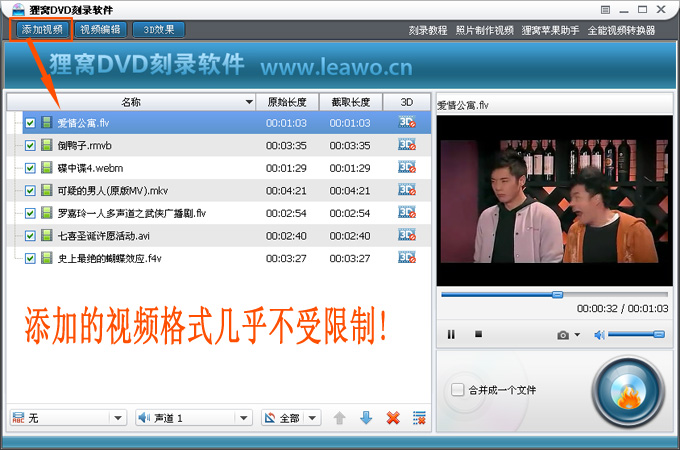The height and width of the screenshot is (450, 680).
Task: Click the film icon beside 碟中谍4.webm
Action: 46,167
